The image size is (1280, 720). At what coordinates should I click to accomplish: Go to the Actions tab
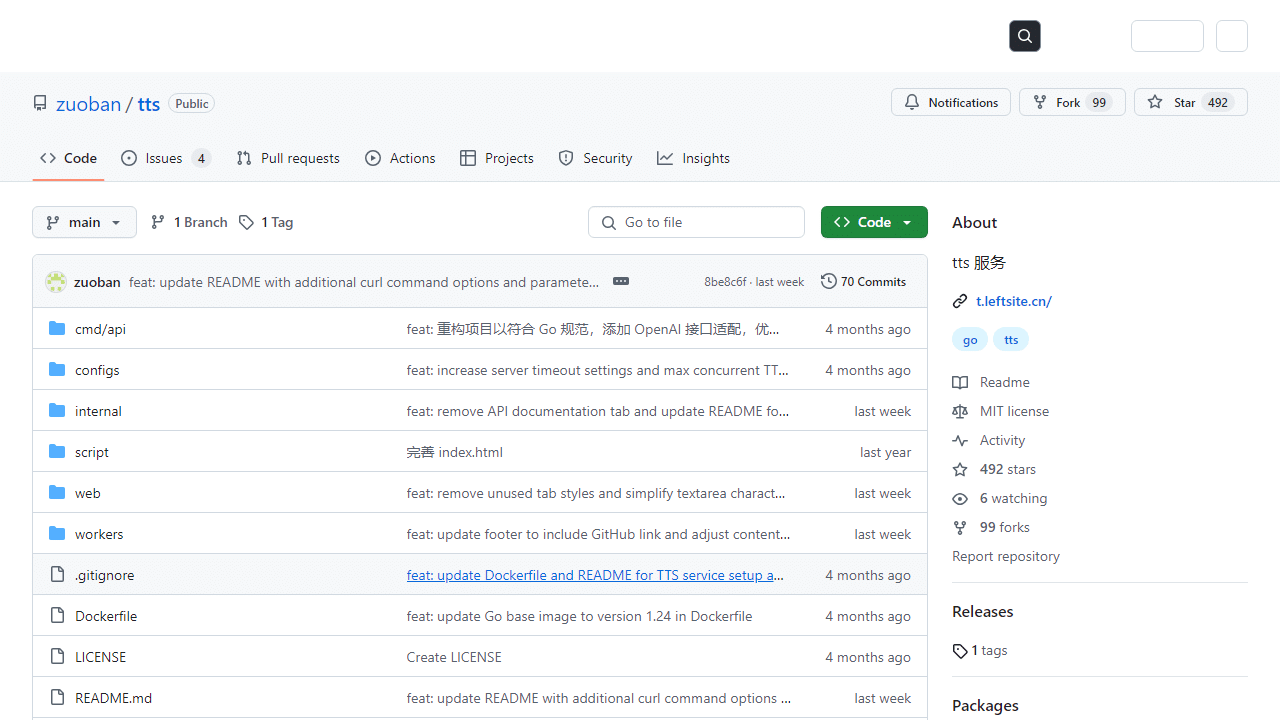coord(400,158)
